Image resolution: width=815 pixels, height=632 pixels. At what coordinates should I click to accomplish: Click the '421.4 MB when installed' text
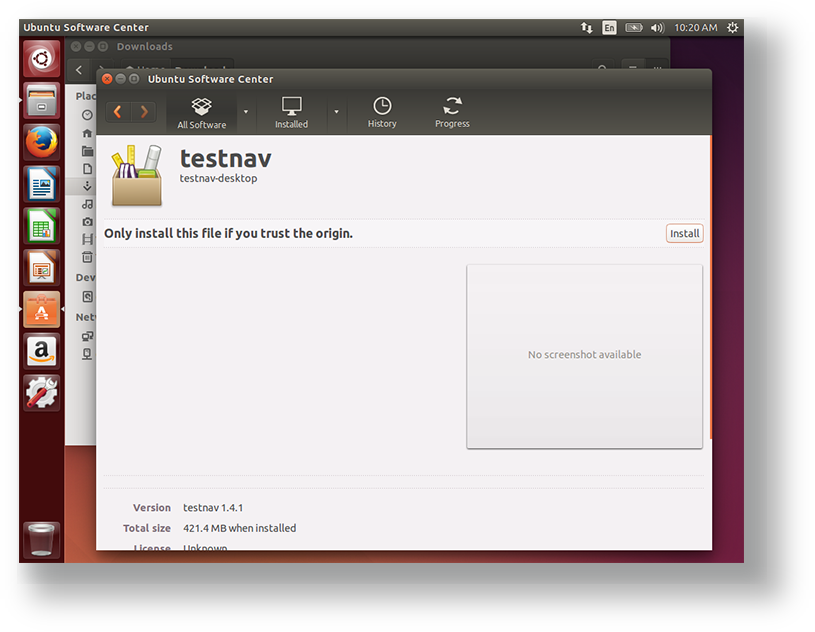coord(240,528)
